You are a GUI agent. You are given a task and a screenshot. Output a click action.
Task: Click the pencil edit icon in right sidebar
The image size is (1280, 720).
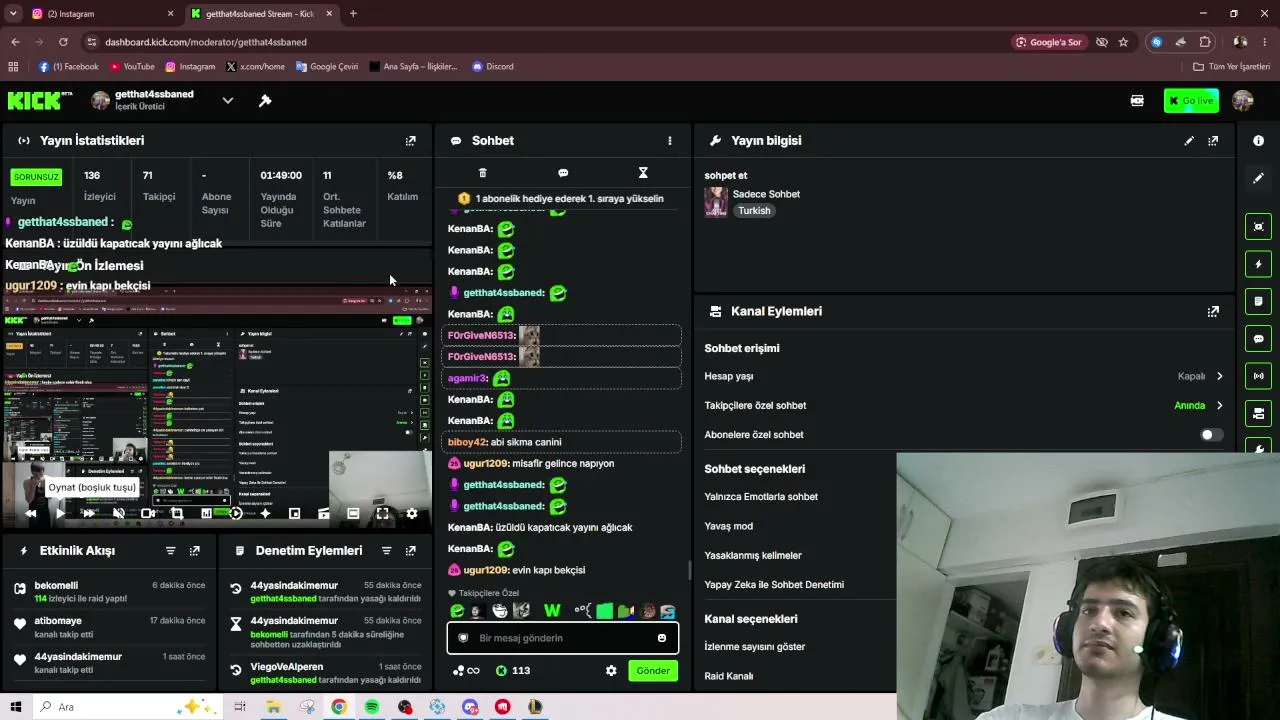1258,178
